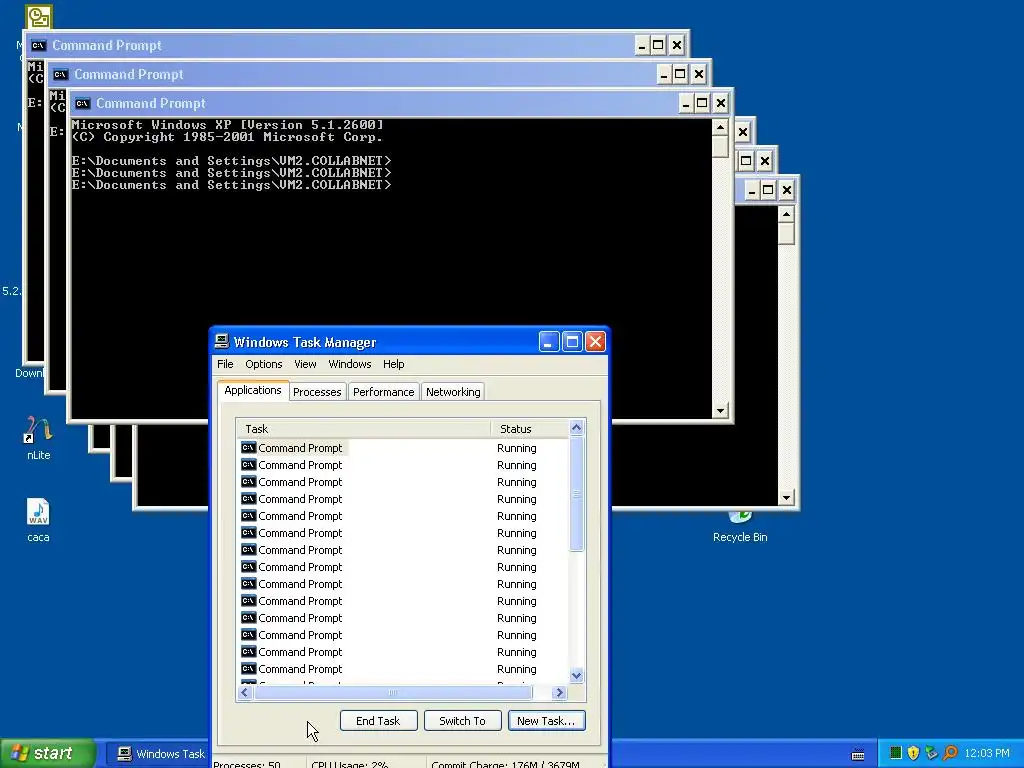
Task: Sort by the Task column header
Action: (363, 428)
